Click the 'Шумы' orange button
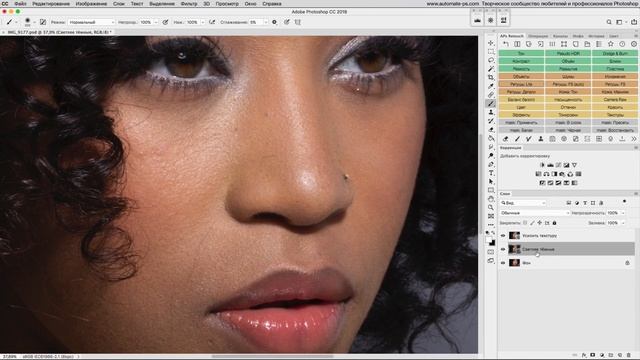640x360 pixels. (568, 76)
